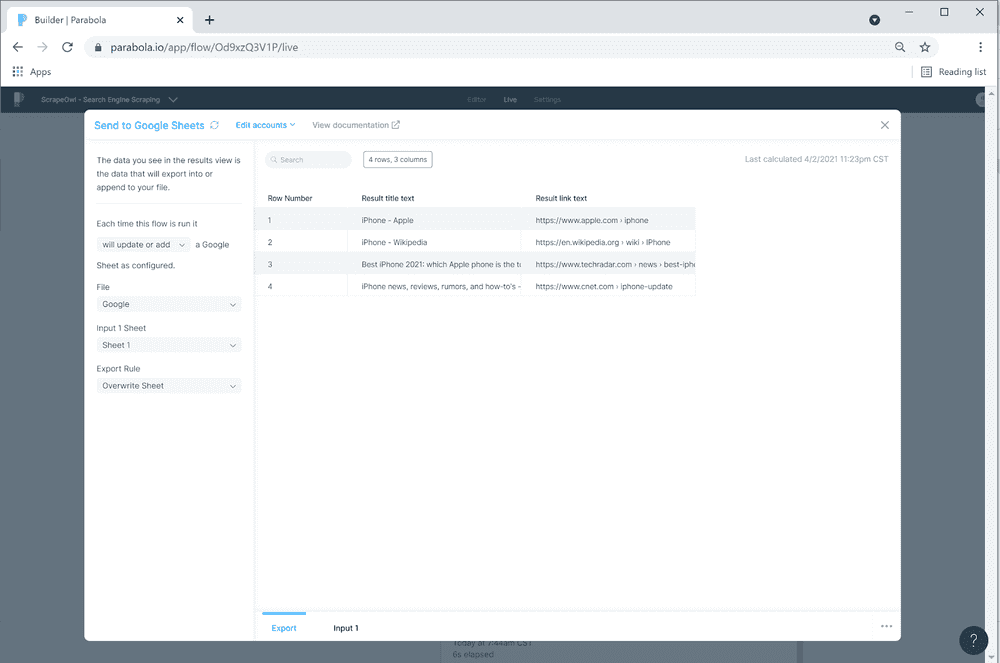Open the 'will update or add' dropdown
Image resolution: width=1000 pixels, height=663 pixels.
143,245
